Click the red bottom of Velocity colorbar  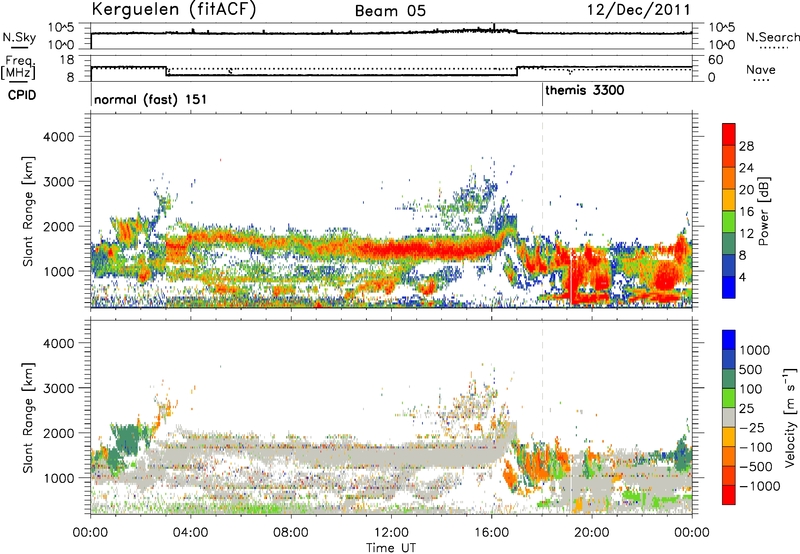[x=729, y=495]
